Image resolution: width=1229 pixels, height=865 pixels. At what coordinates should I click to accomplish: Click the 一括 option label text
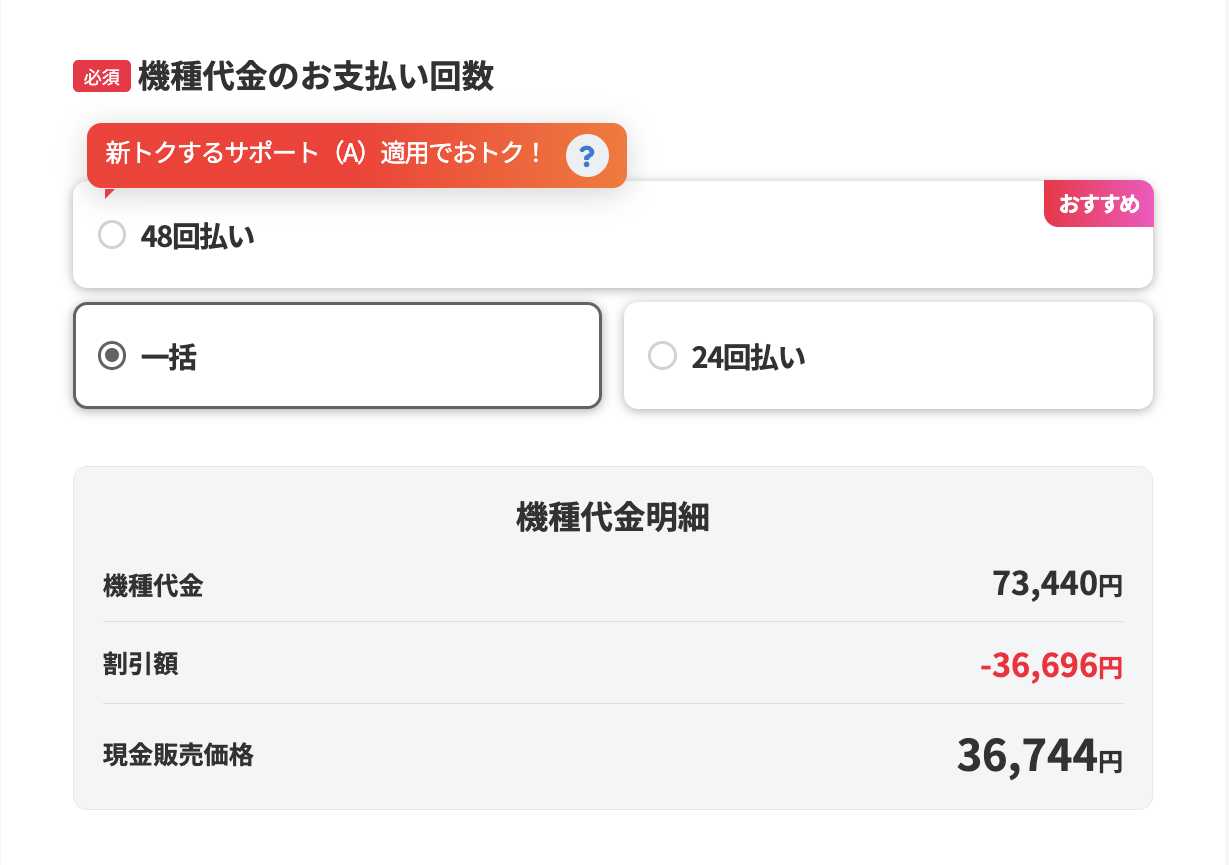pos(169,357)
